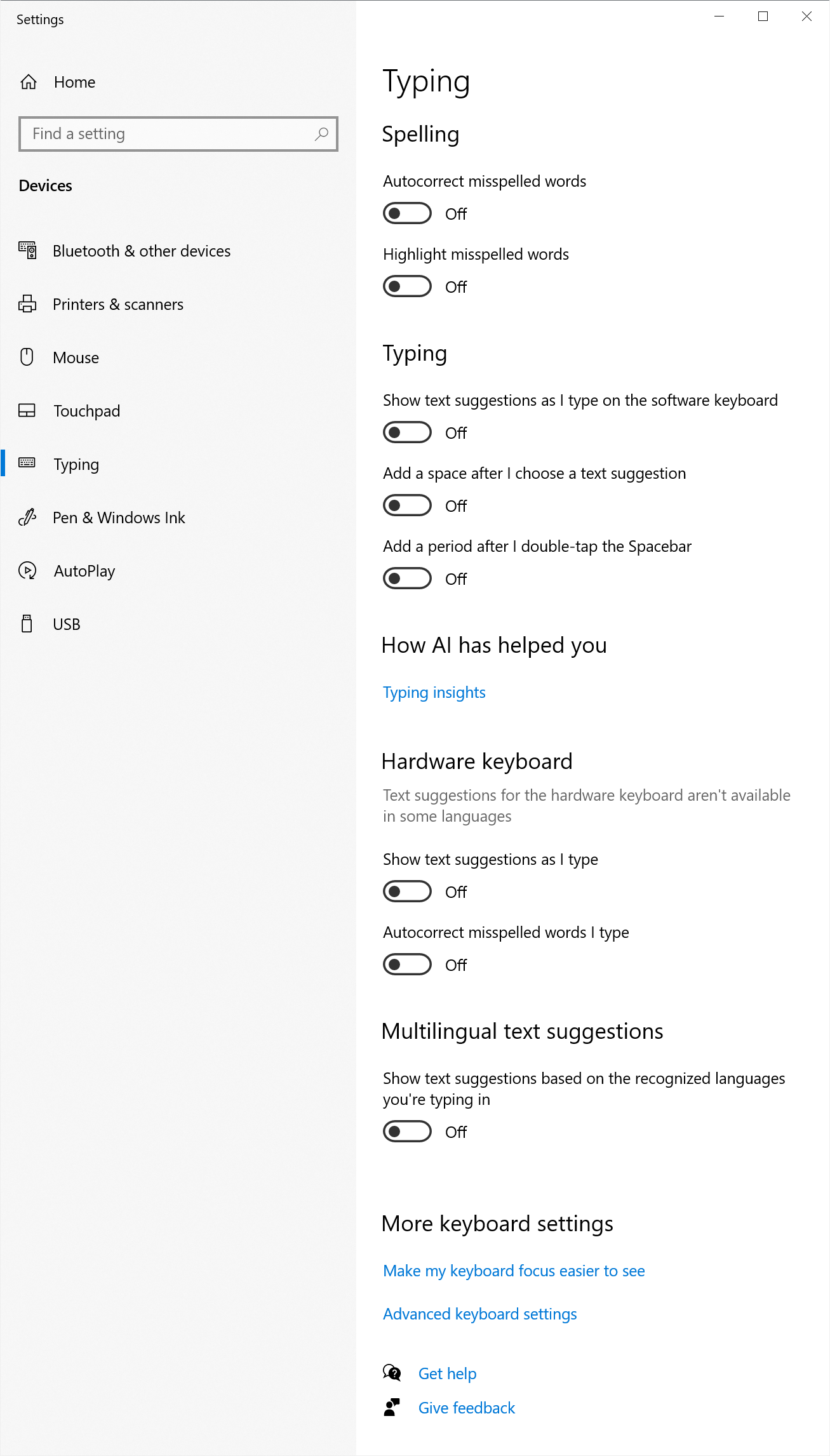The image size is (830, 1456).
Task: Select the Touchpad icon
Action: [27, 411]
